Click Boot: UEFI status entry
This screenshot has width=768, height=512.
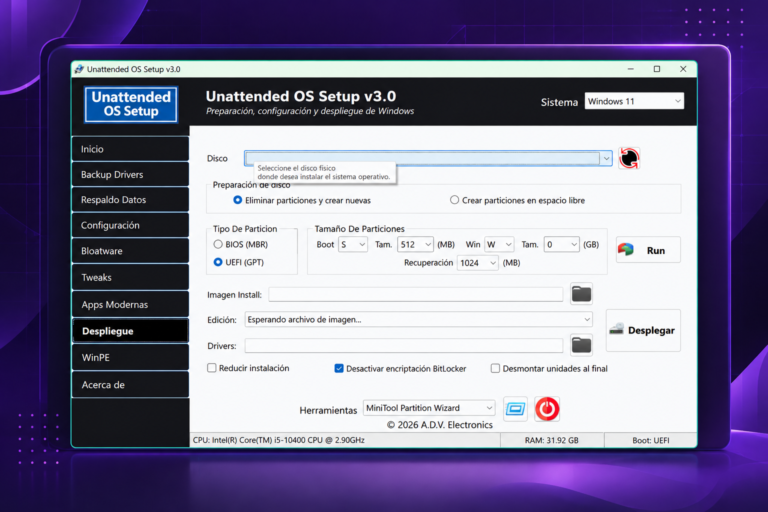(x=650, y=440)
